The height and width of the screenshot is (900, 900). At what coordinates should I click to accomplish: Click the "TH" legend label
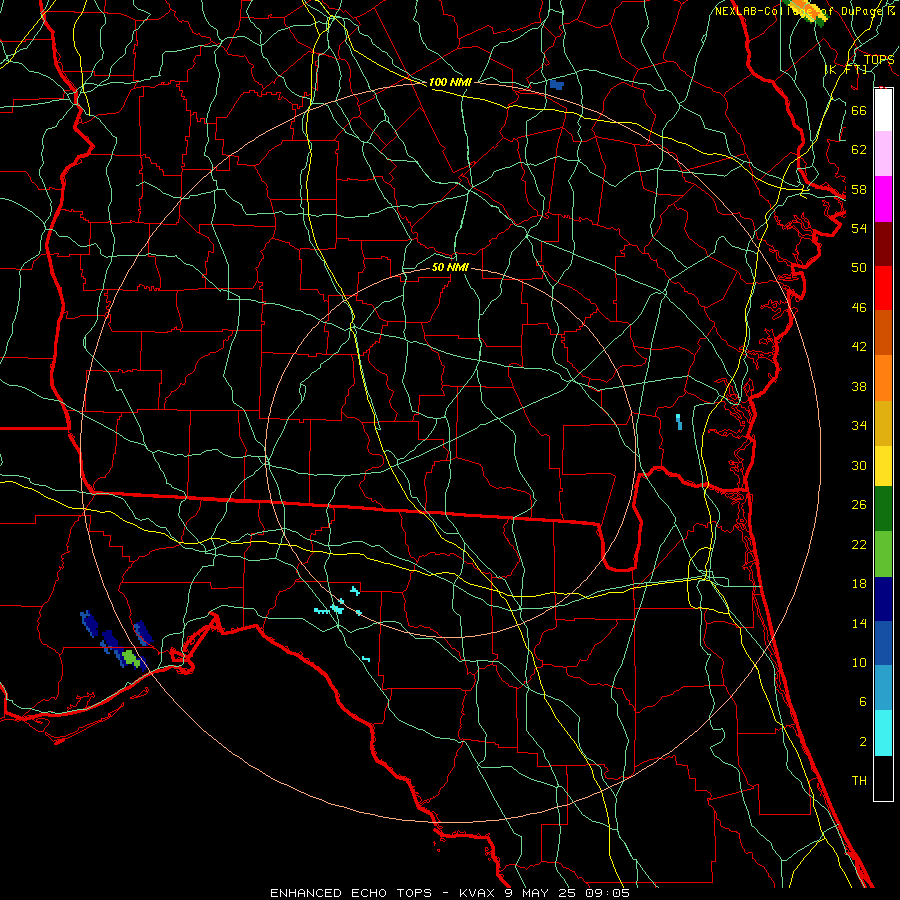click(x=859, y=780)
